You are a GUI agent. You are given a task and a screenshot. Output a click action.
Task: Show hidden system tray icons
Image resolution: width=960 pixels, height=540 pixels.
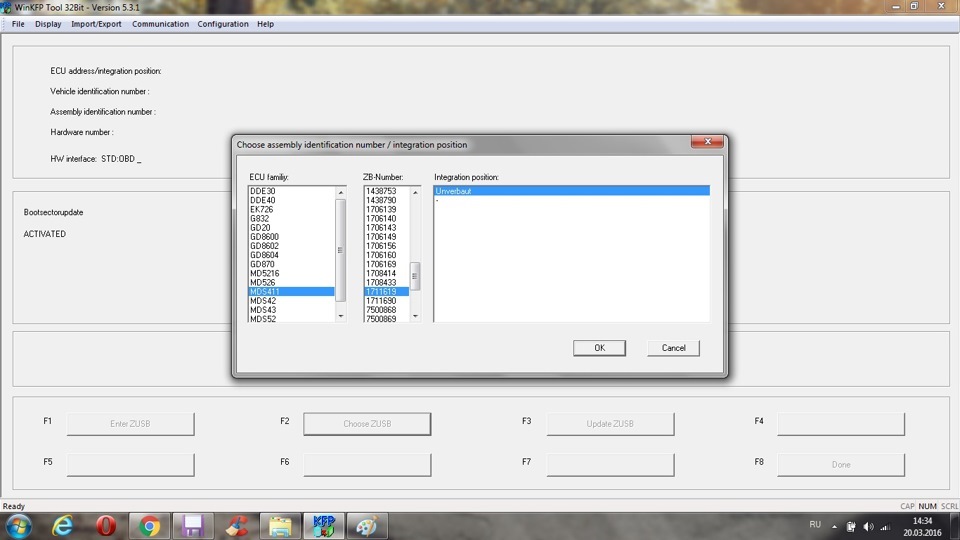(835, 526)
